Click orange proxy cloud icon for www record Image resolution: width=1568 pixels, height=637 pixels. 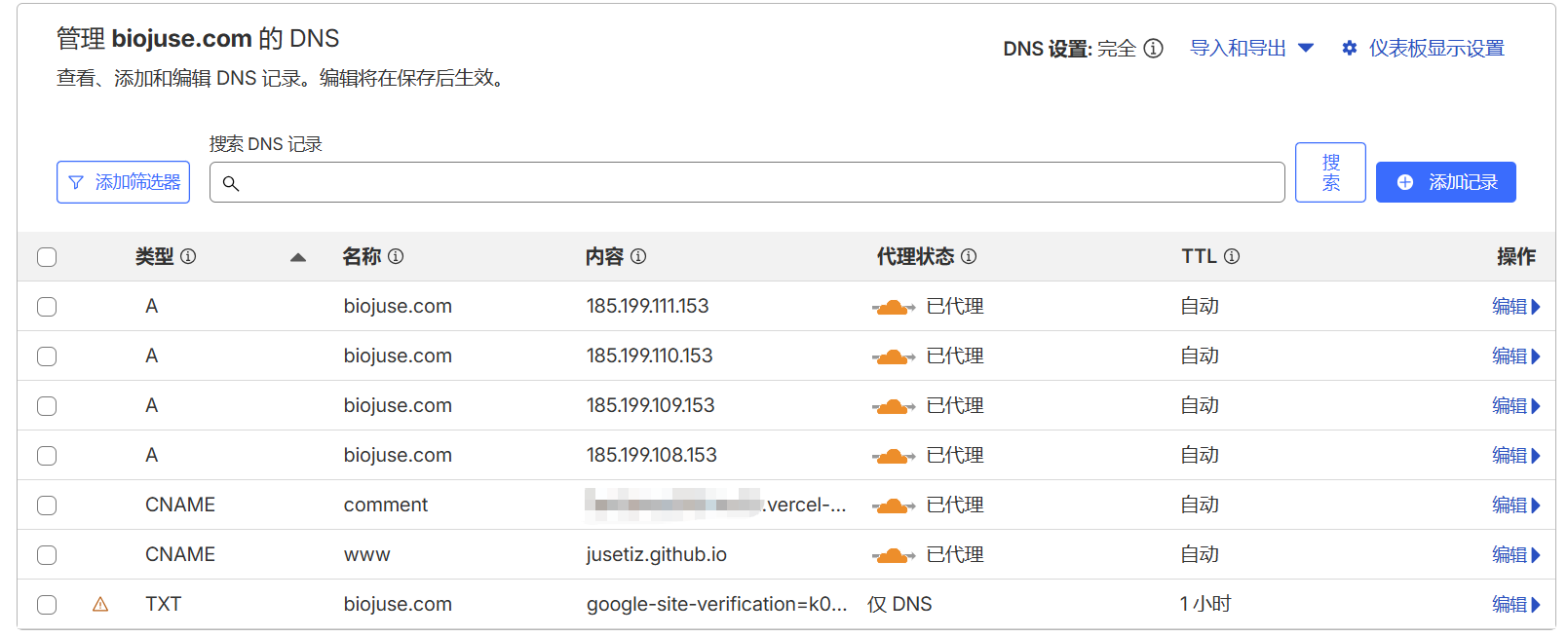pos(893,555)
